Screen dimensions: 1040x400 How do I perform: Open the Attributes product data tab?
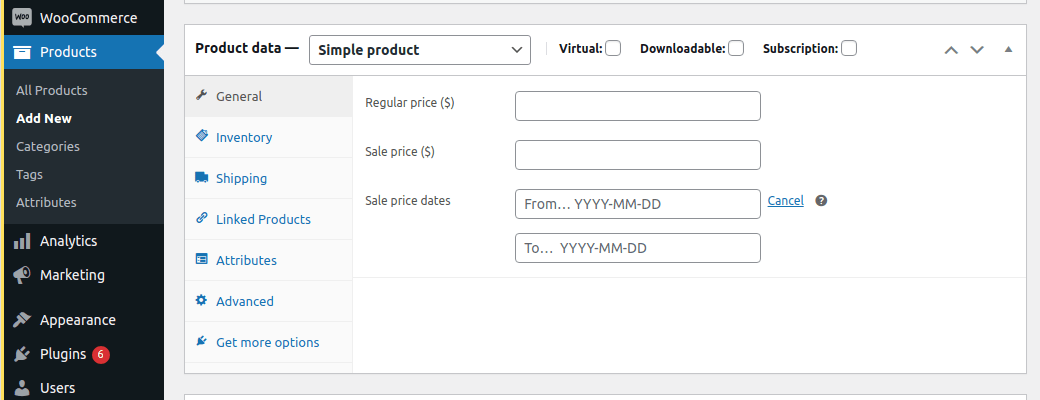pos(269,261)
